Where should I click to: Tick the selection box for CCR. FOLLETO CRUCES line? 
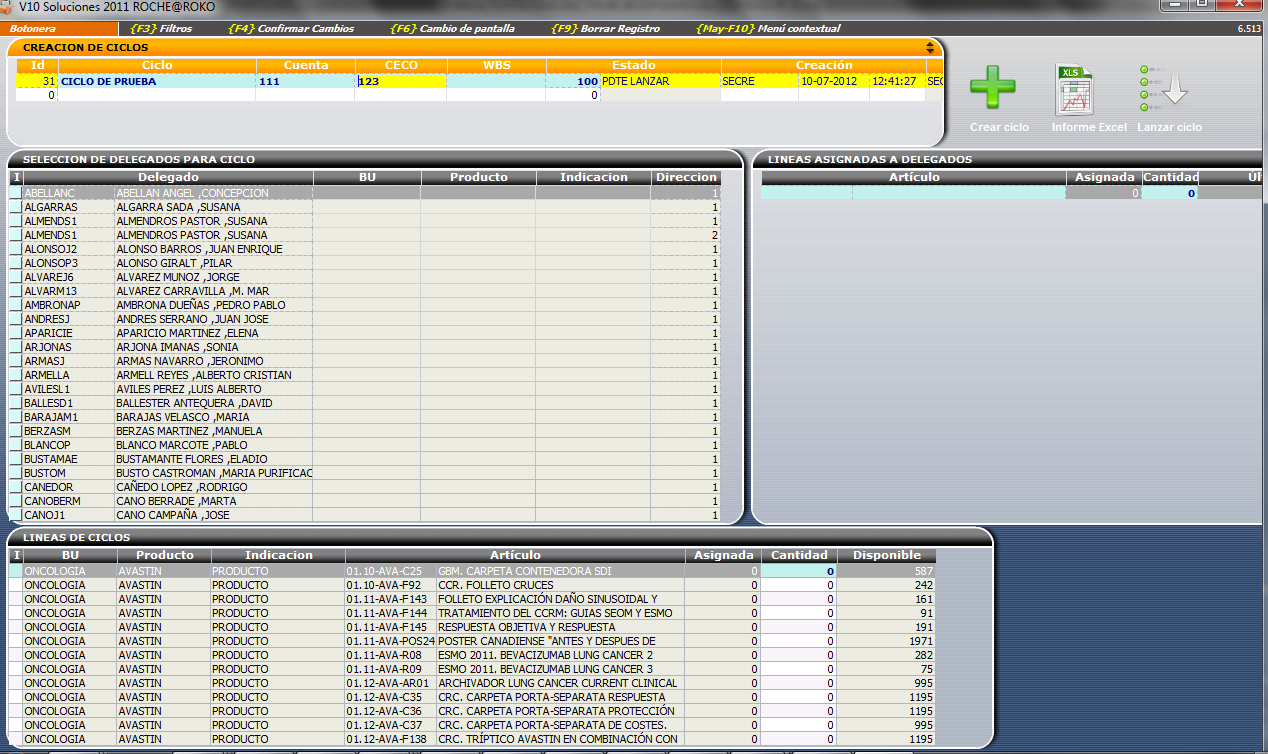point(15,585)
